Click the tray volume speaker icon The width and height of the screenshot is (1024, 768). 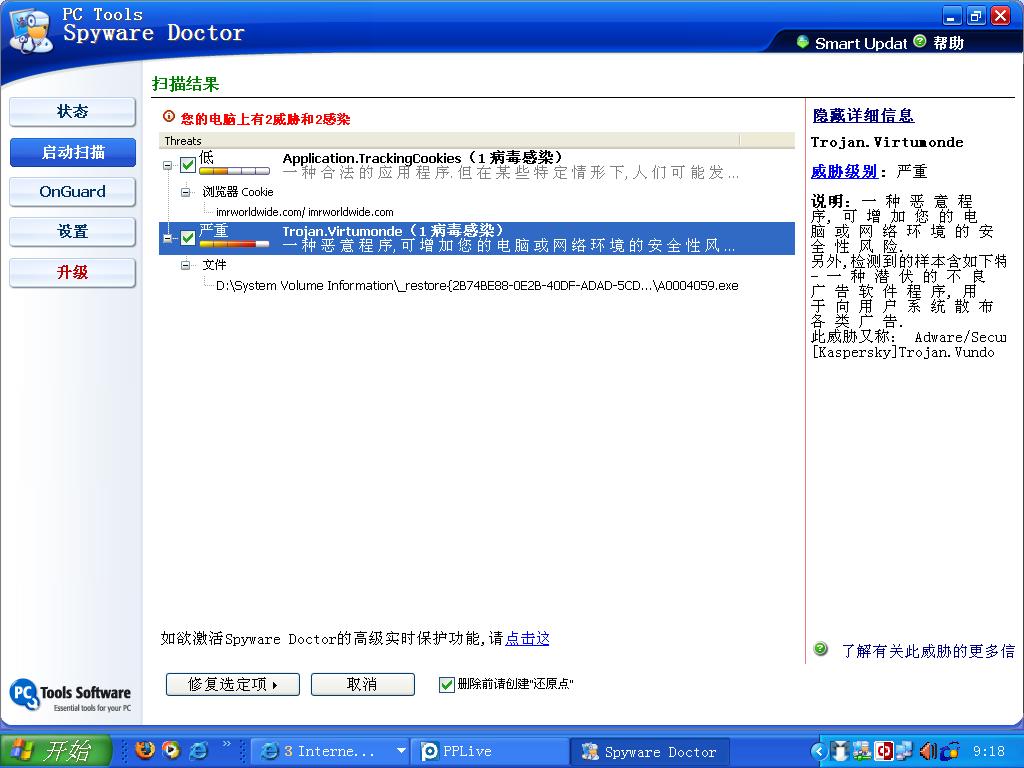927,751
